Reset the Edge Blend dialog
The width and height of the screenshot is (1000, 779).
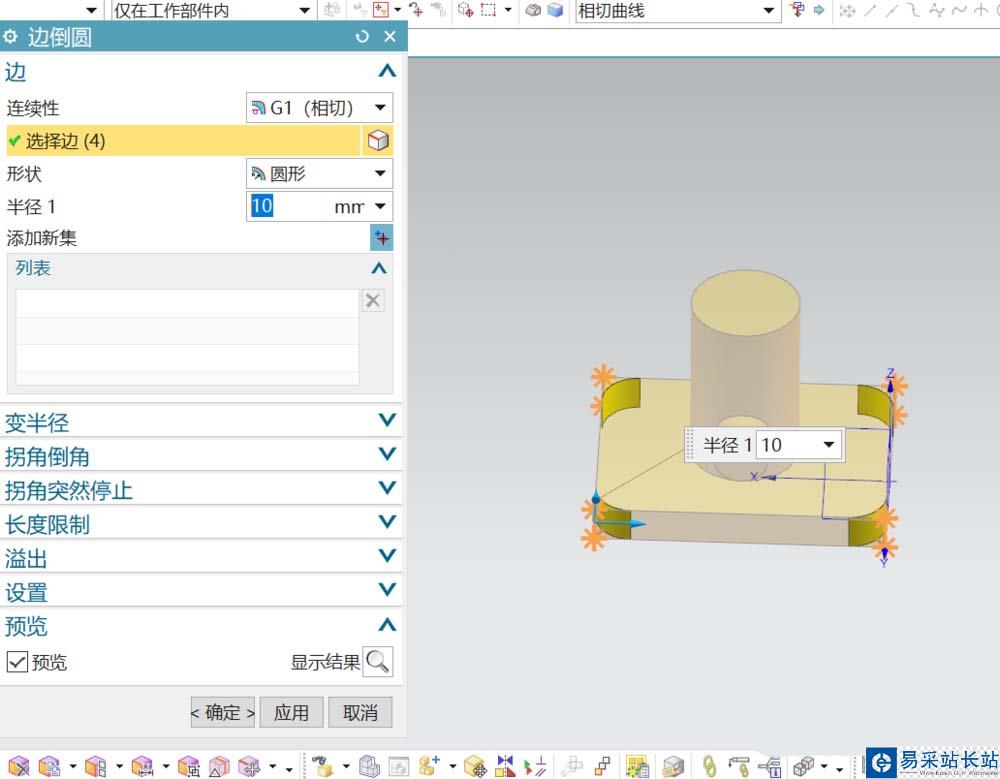(x=362, y=36)
